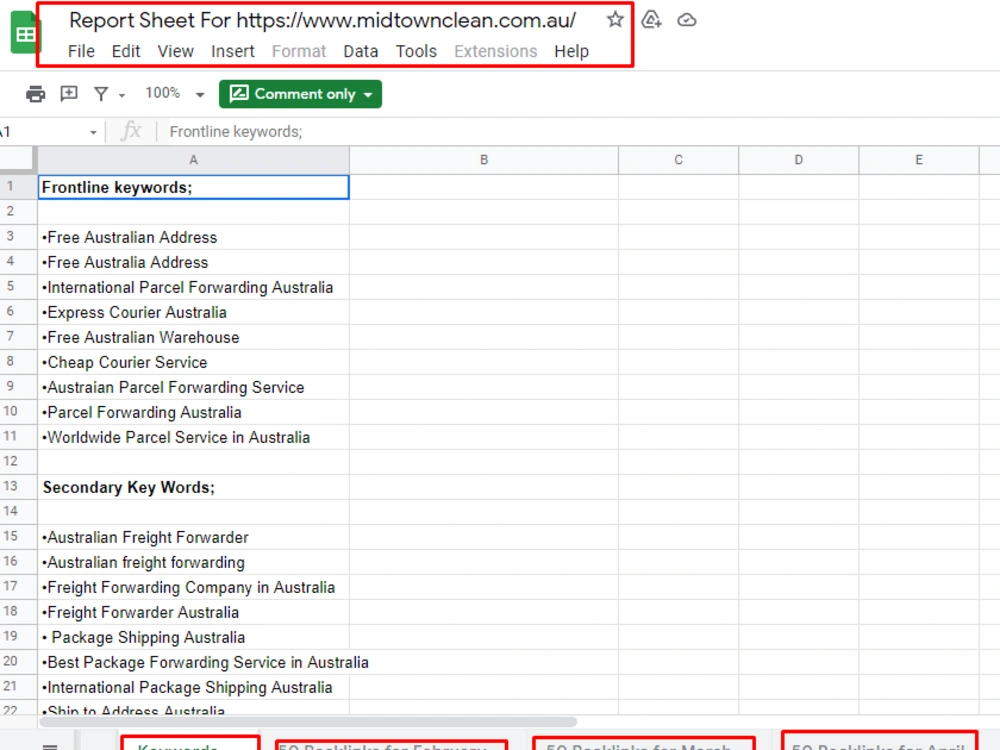Click cell Free Australia Address
This screenshot has height=750, width=1000.
click(x=193, y=262)
